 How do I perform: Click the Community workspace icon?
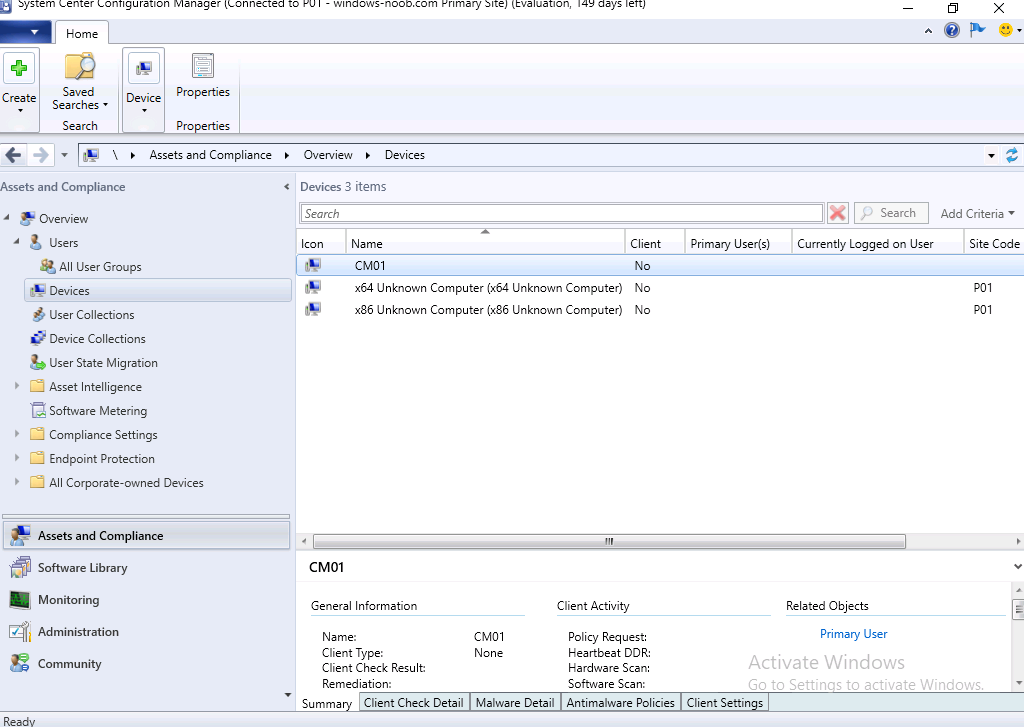point(20,664)
